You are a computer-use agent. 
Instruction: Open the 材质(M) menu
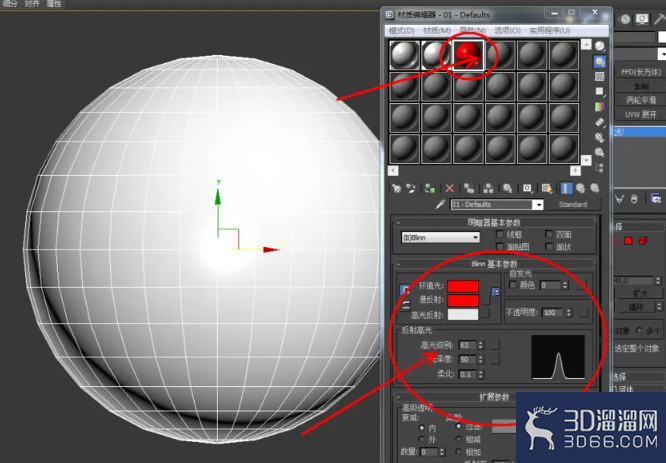[x=437, y=31]
